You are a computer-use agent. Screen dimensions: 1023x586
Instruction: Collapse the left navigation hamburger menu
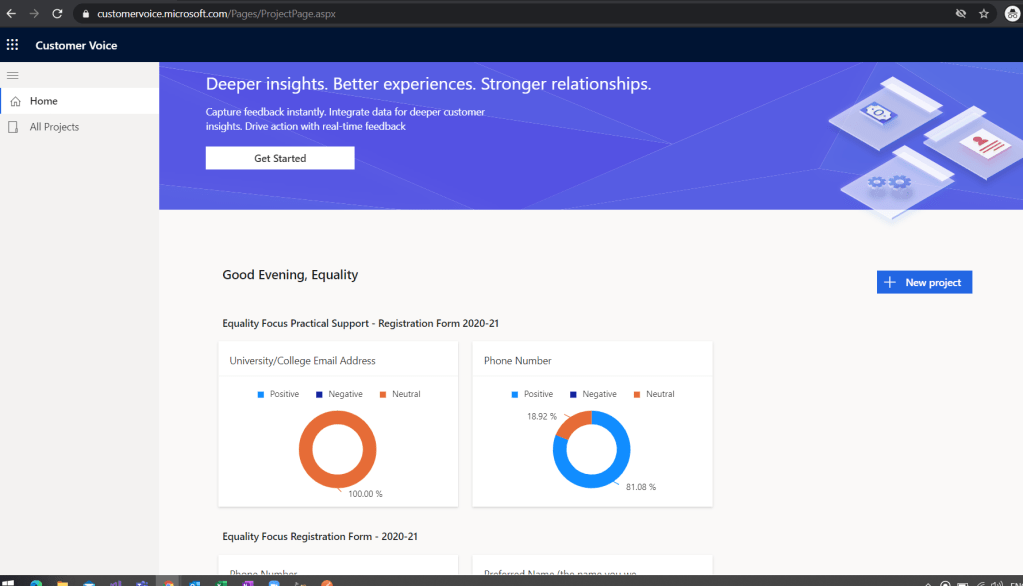[x=13, y=75]
